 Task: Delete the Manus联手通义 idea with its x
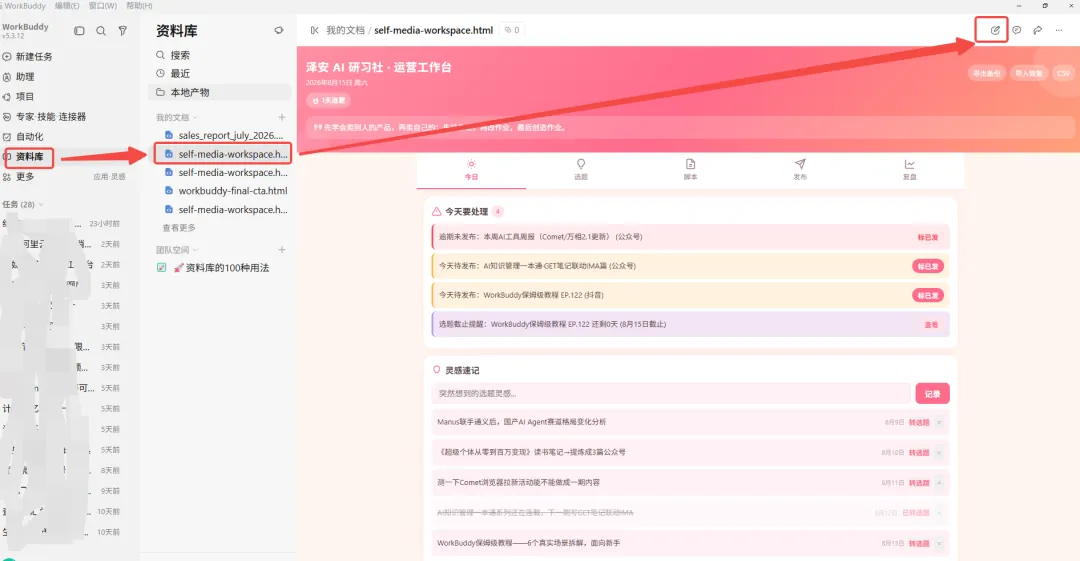[939, 422]
